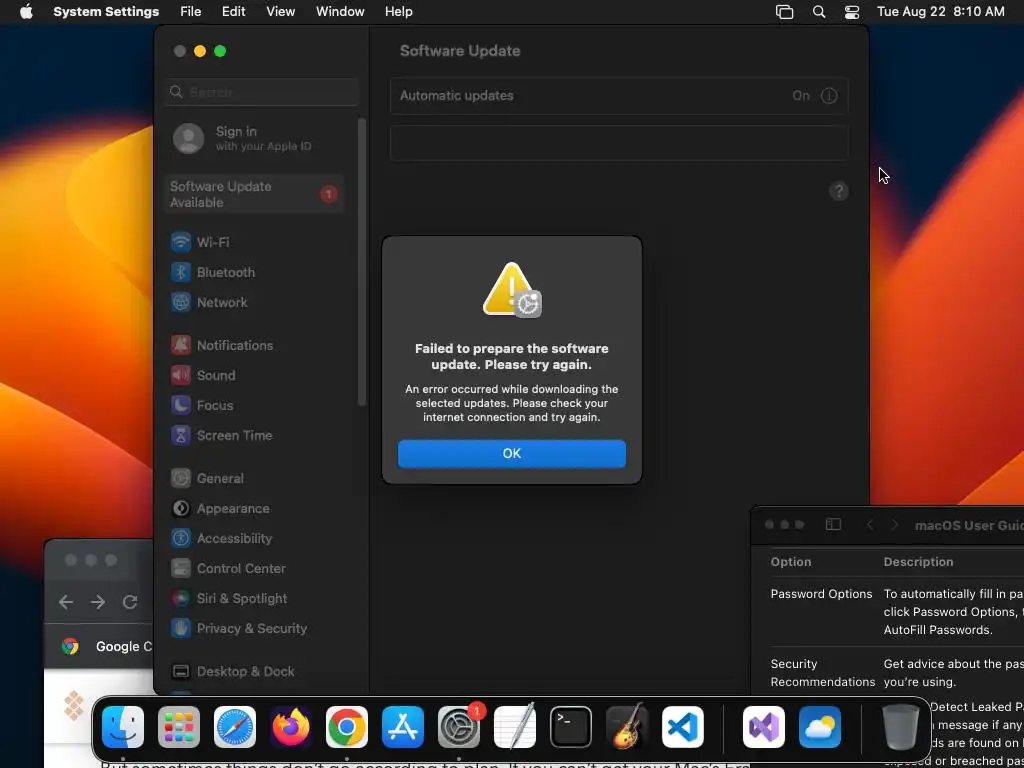This screenshot has width=1024, height=768.
Task: Click Password Options in User Guide table
Action: (x=822, y=594)
